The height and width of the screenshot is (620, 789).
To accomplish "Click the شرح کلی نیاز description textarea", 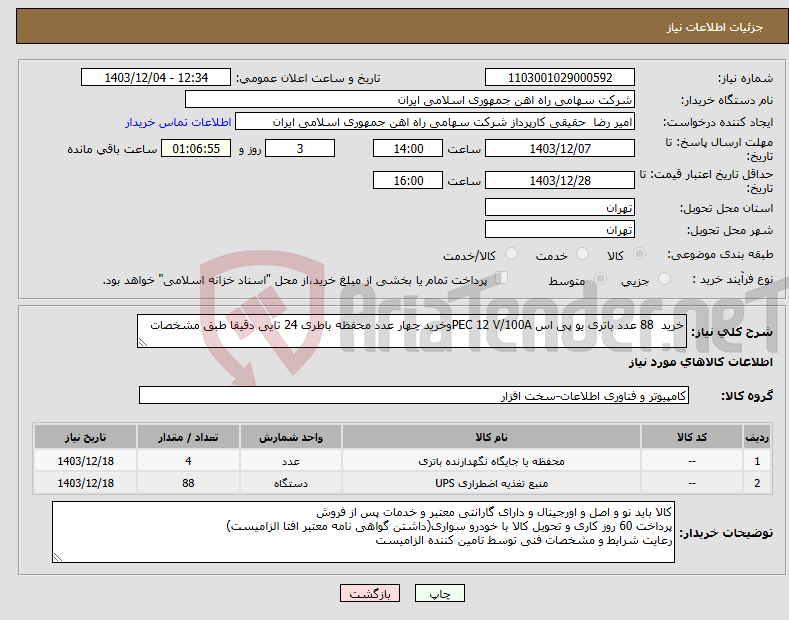I will [x=412, y=331].
